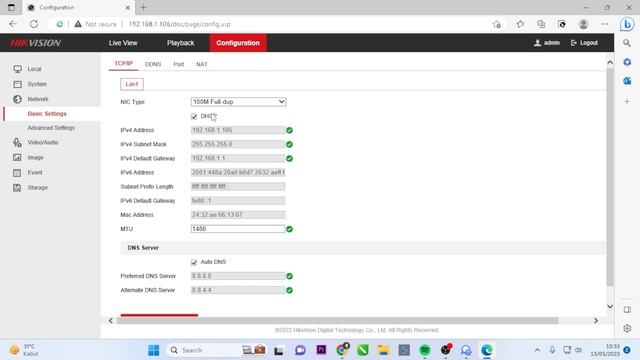640x360 pixels.
Task: Close the Configuration browser tab
Action: coord(127,7)
